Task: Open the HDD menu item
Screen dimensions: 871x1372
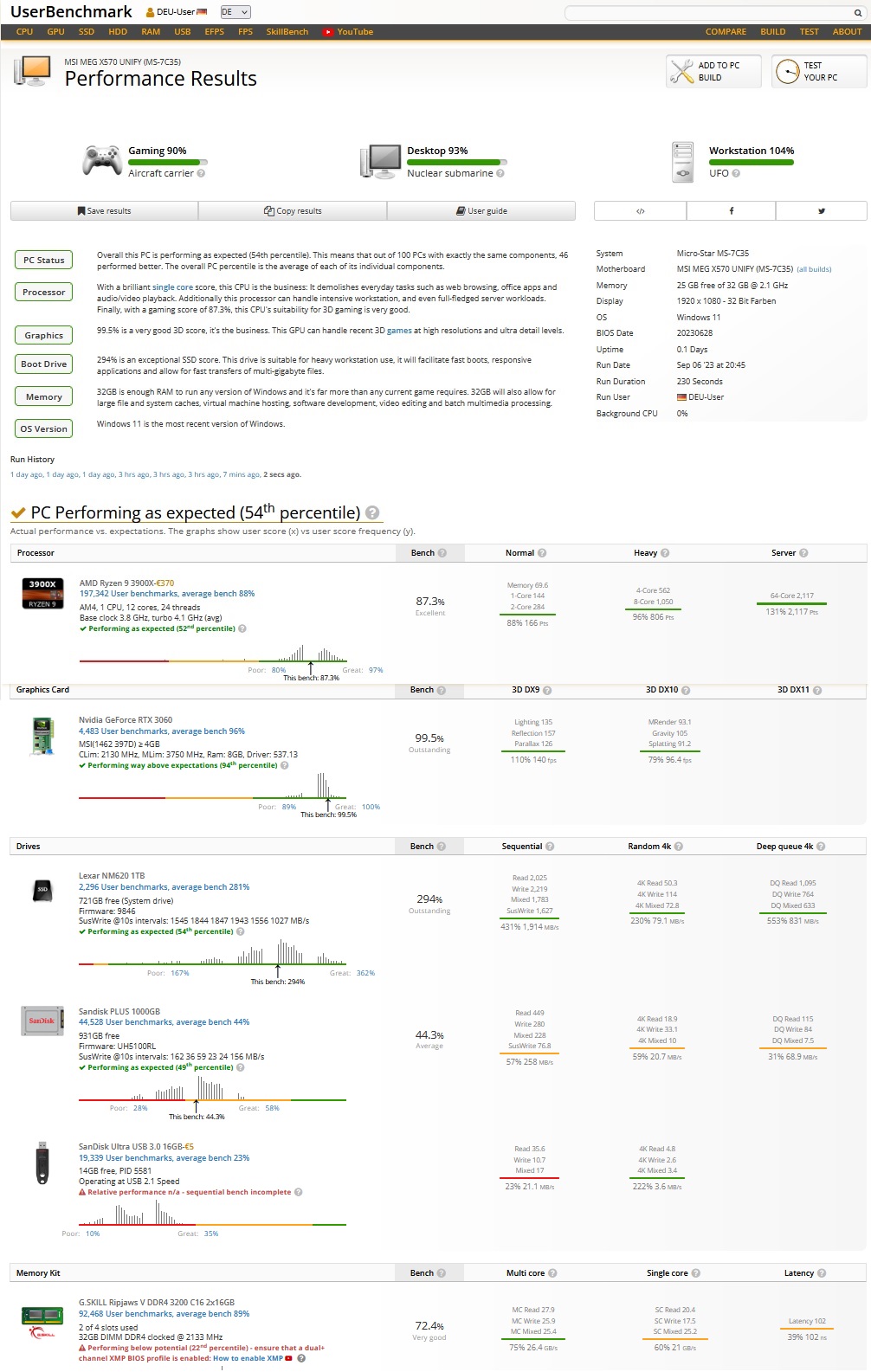Action: pyautogui.click(x=118, y=32)
